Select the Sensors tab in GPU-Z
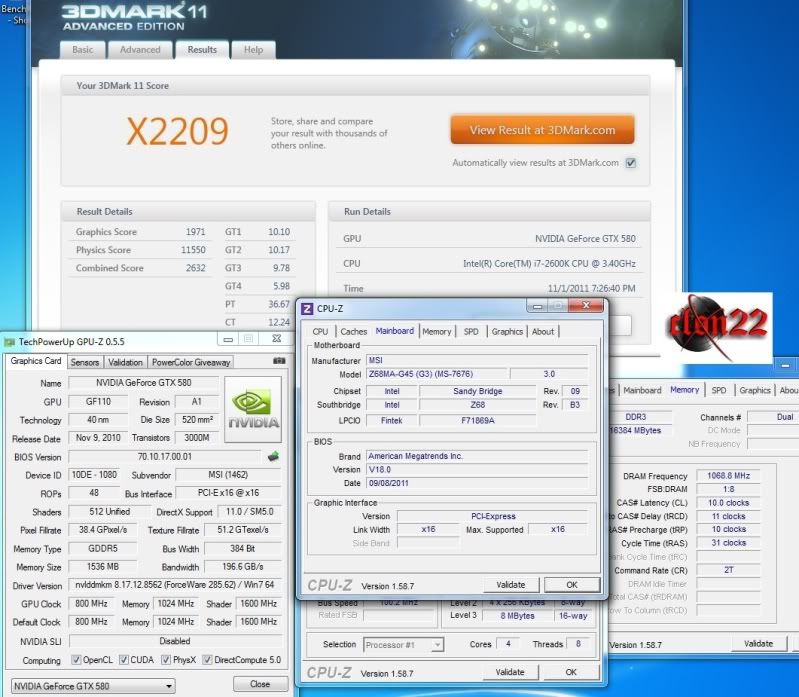The image size is (799, 697). click(85, 362)
